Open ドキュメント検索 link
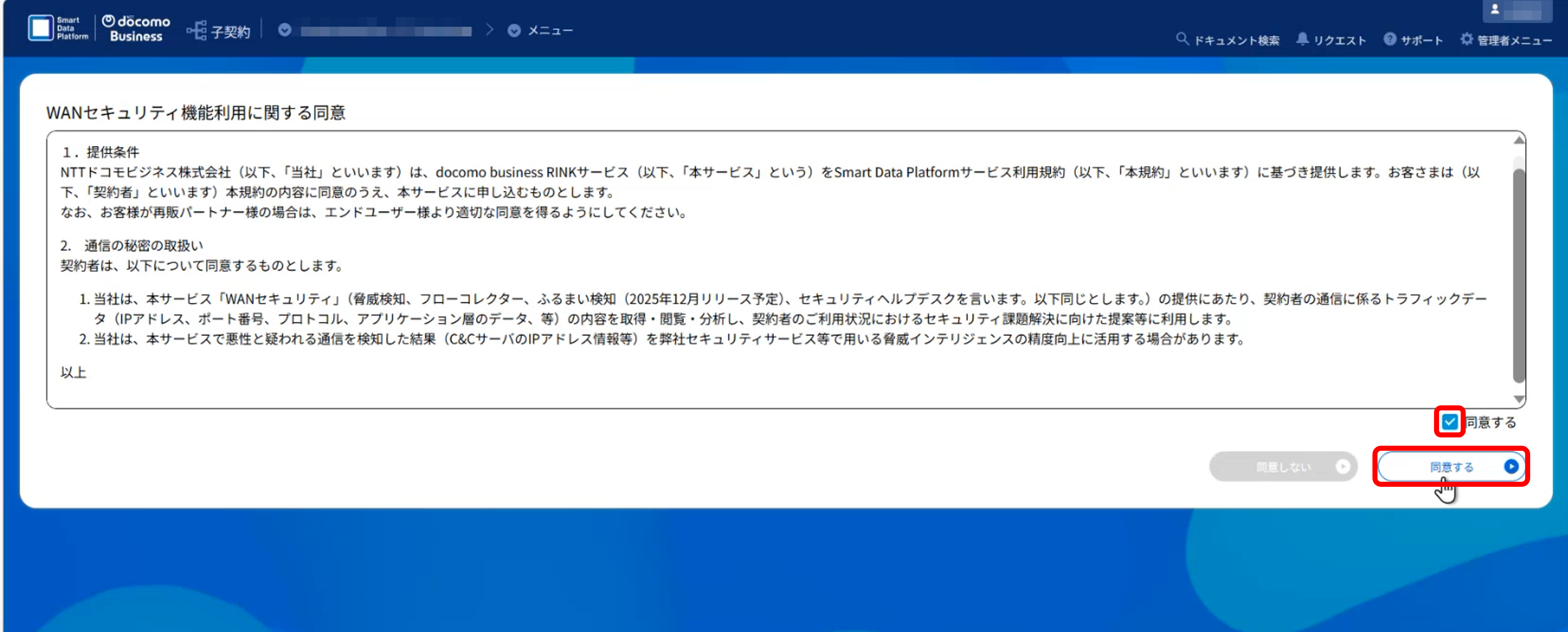Viewport: 1568px width, 632px height. pyautogui.click(x=1236, y=40)
